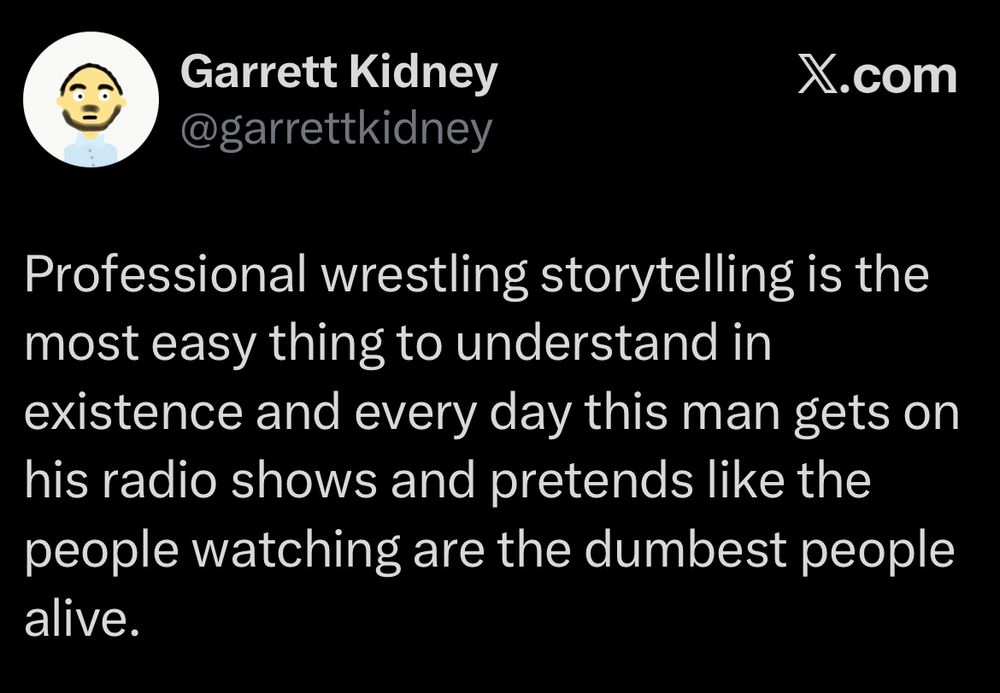This screenshot has height=693, width=1000.
Task: Click the word wrestling in the post
Action: (423, 276)
